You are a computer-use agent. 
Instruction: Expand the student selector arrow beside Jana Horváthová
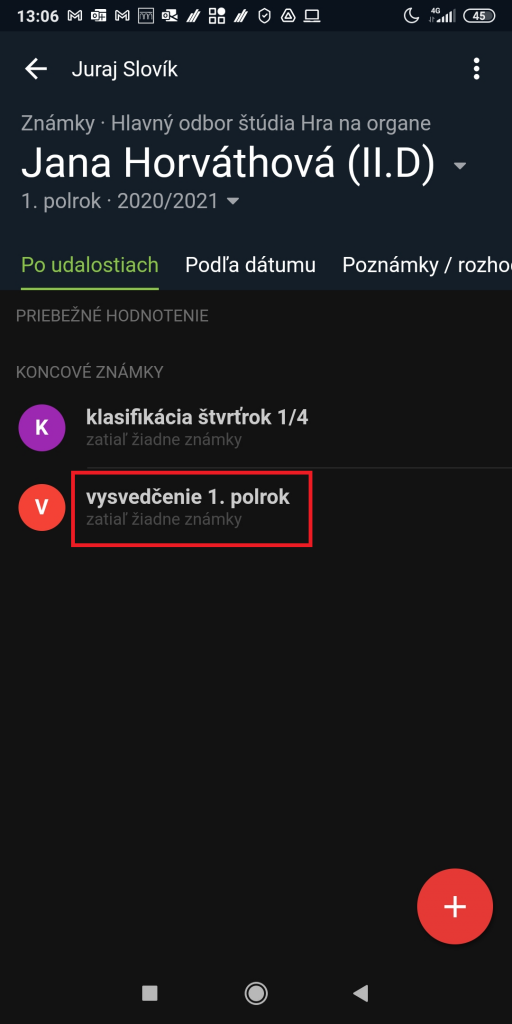tap(460, 166)
